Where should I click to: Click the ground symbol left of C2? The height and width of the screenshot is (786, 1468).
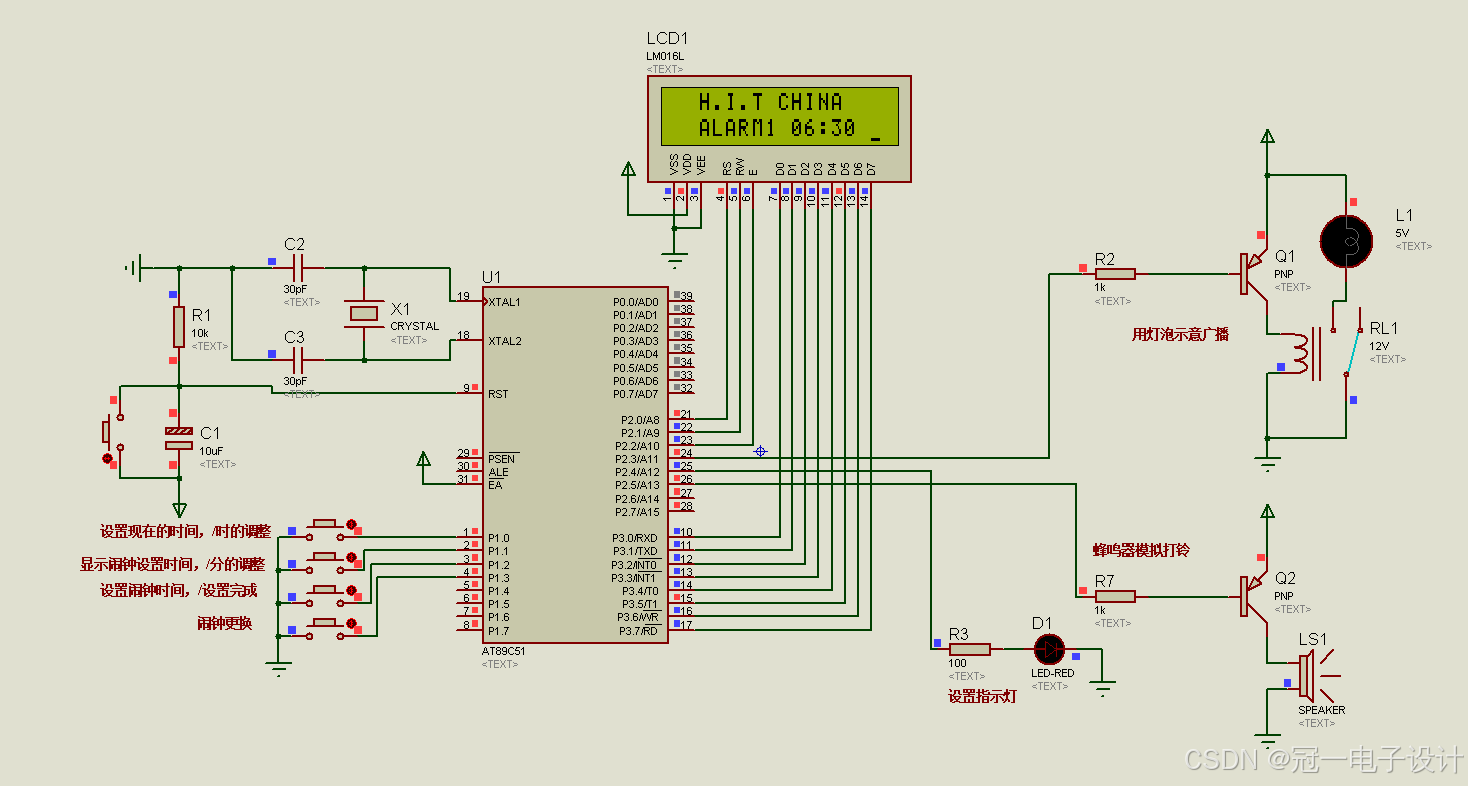click(133, 267)
